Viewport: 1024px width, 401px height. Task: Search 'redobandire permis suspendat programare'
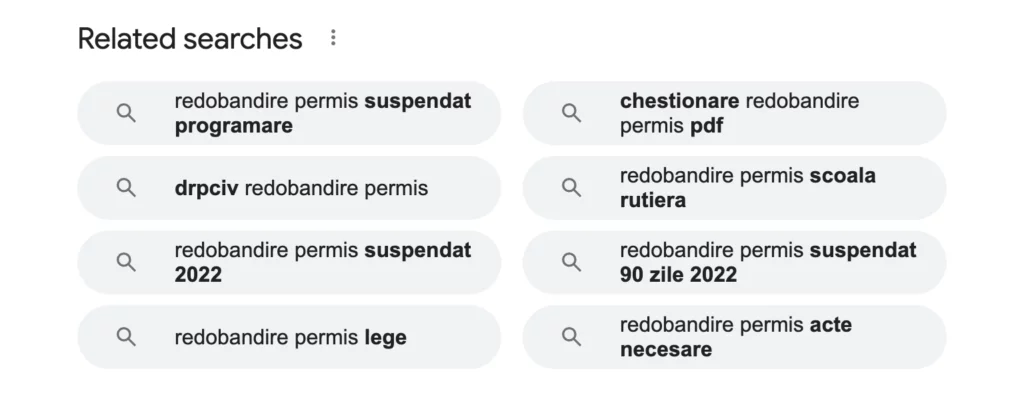322,113
